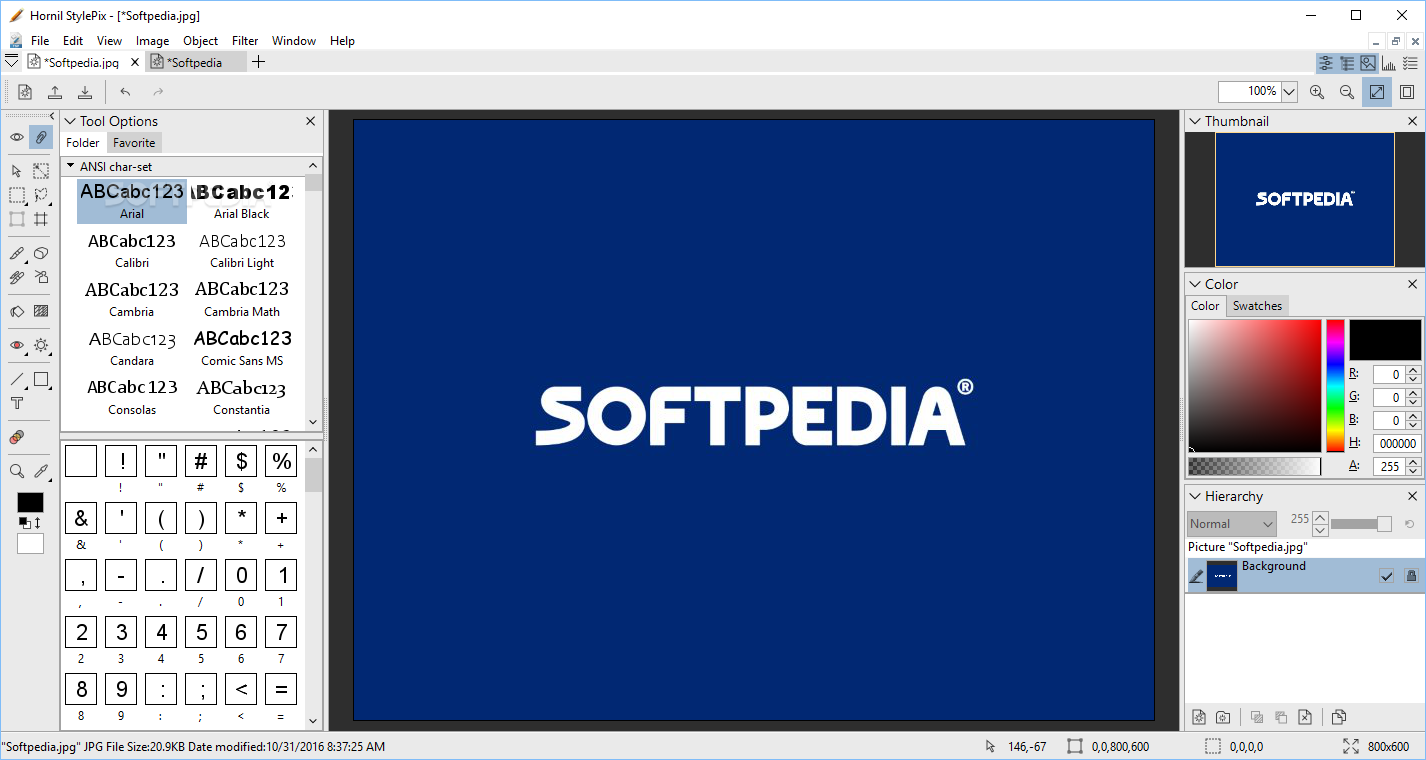Click the upload arrow toolbar icon

click(x=55, y=92)
